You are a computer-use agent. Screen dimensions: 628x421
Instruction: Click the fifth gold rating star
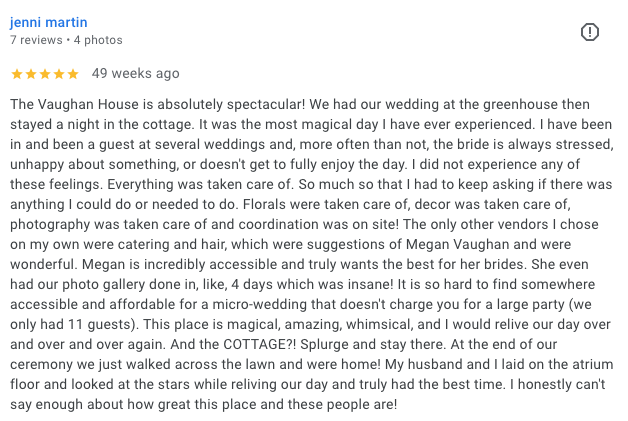[x=73, y=74]
